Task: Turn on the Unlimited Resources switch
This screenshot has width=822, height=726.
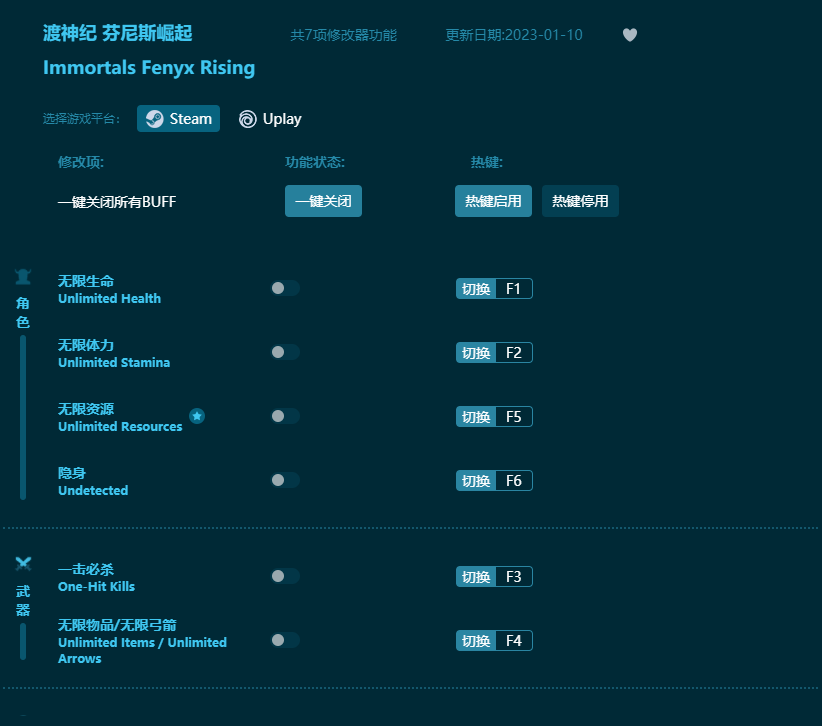Action: click(x=285, y=416)
